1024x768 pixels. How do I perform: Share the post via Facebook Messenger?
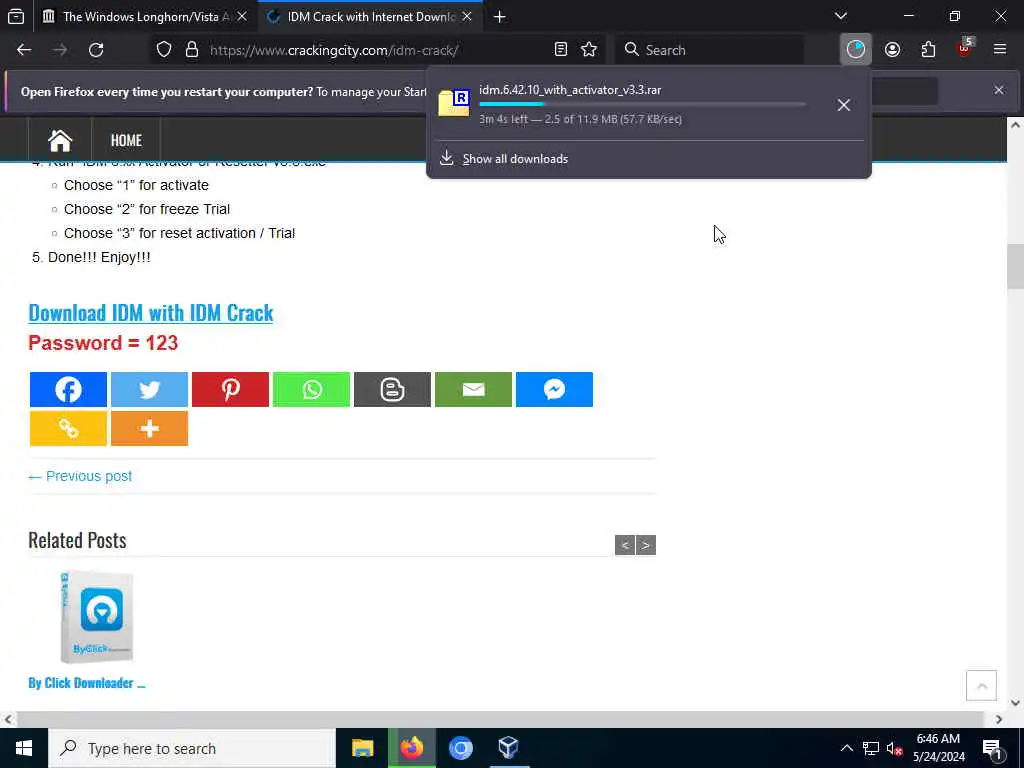coord(554,390)
